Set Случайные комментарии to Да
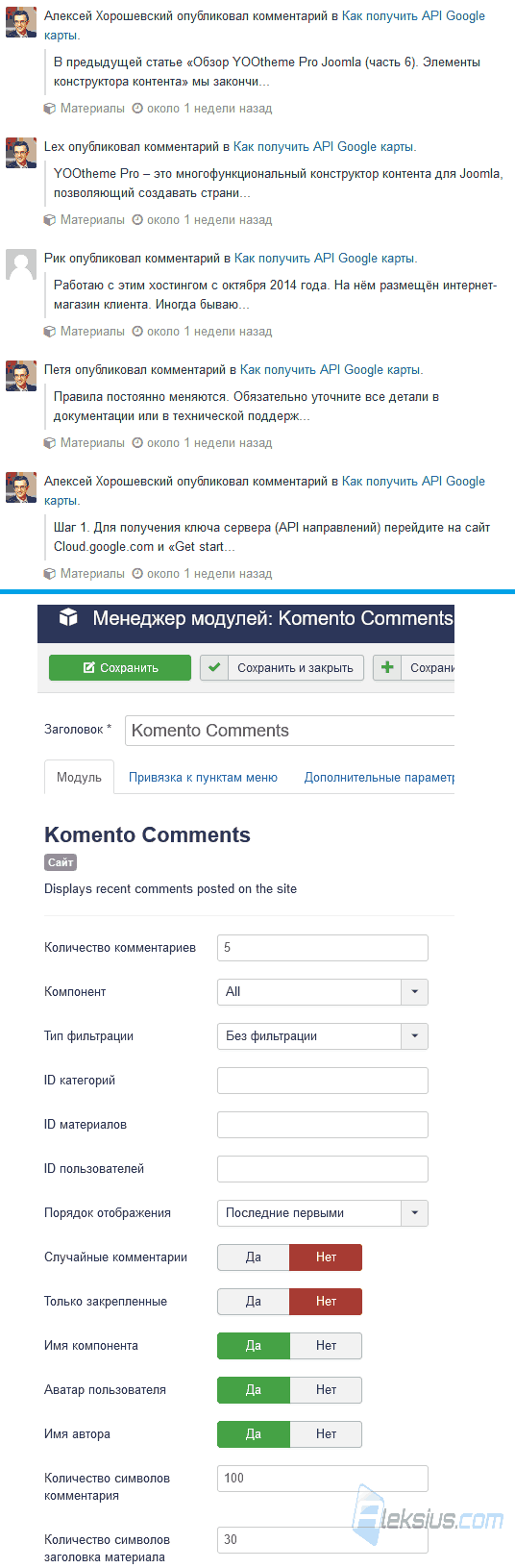Image resolution: width=515 pixels, height=1568 pixels. click(x=254, y=1257)
